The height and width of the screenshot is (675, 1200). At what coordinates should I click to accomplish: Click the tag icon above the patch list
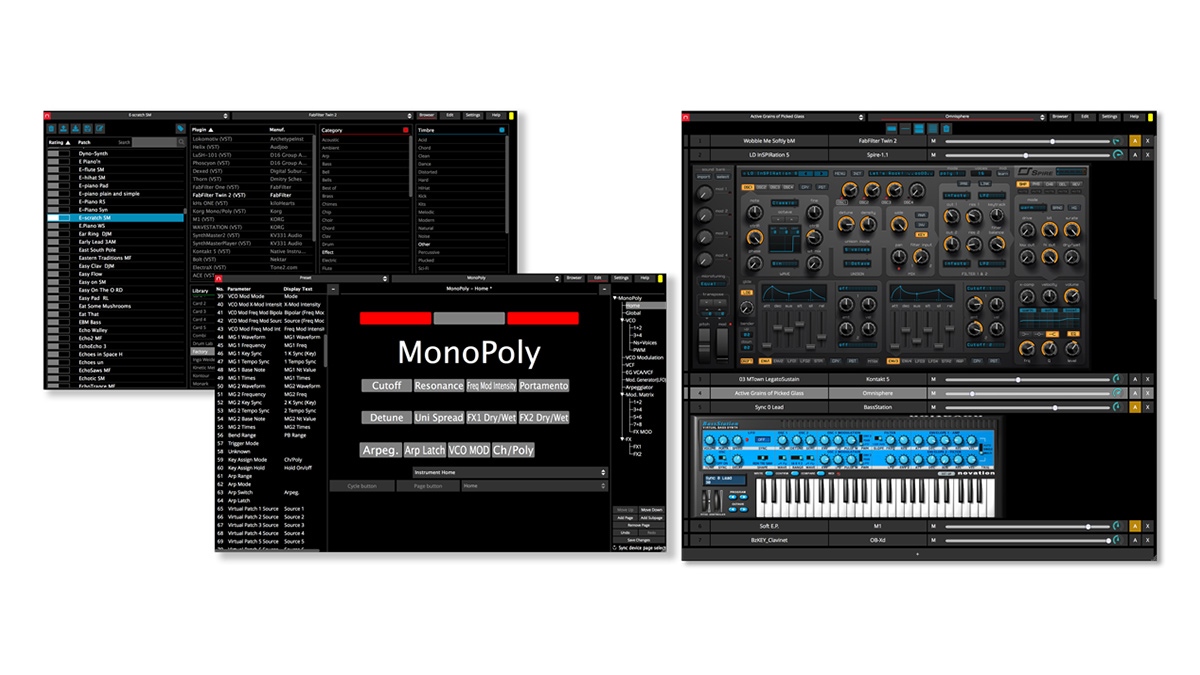pyautogui.click(x=181, y=129)
